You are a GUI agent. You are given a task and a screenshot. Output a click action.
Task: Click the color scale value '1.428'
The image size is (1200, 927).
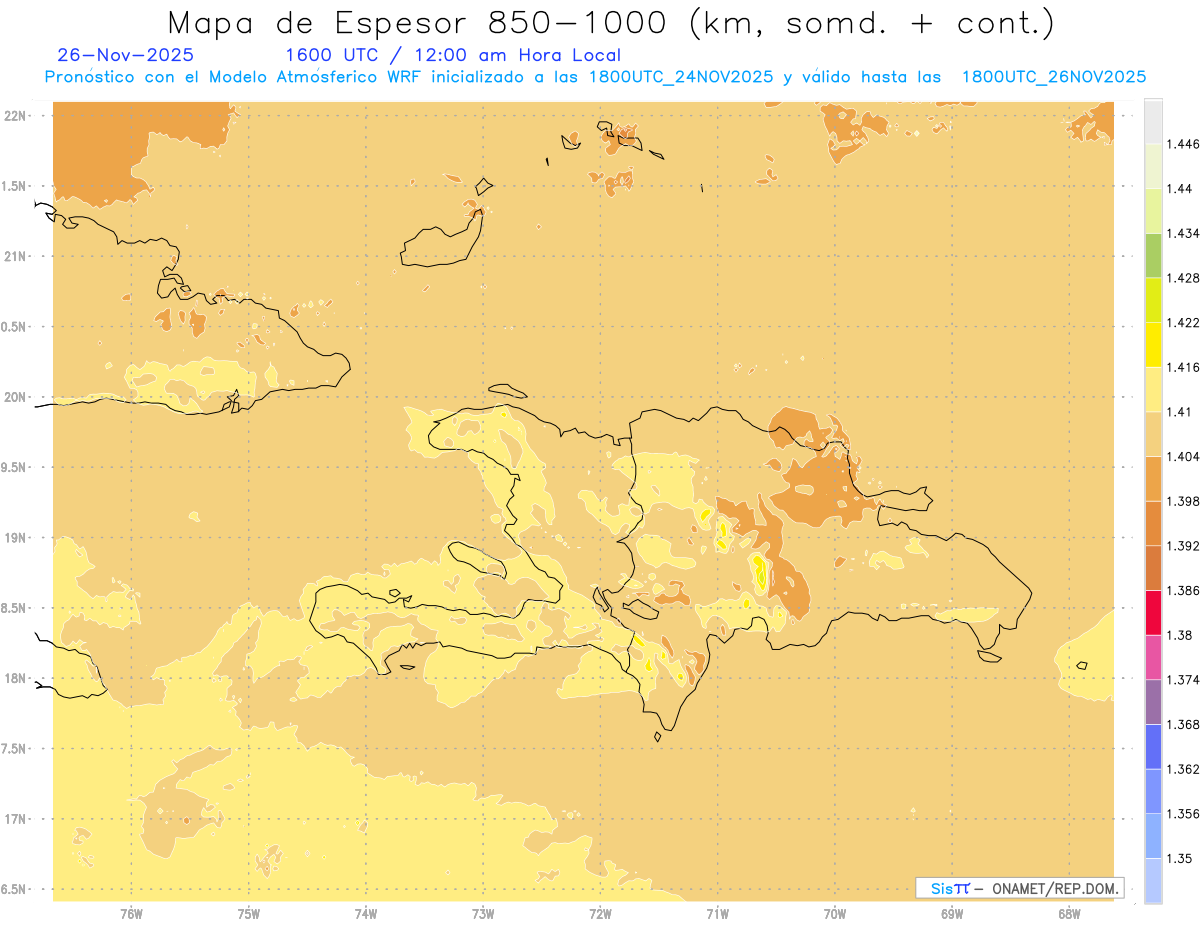1183,278
